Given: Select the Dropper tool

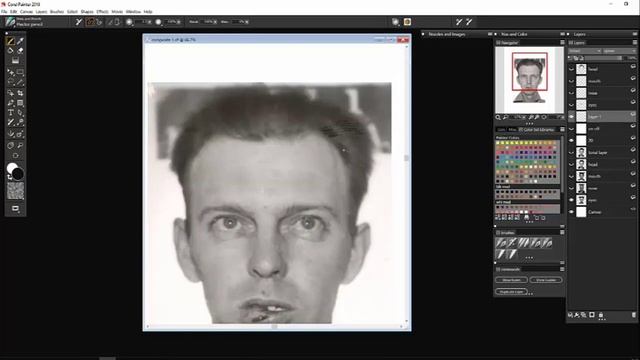Looking at the screenshot, I should click(20, 41).
